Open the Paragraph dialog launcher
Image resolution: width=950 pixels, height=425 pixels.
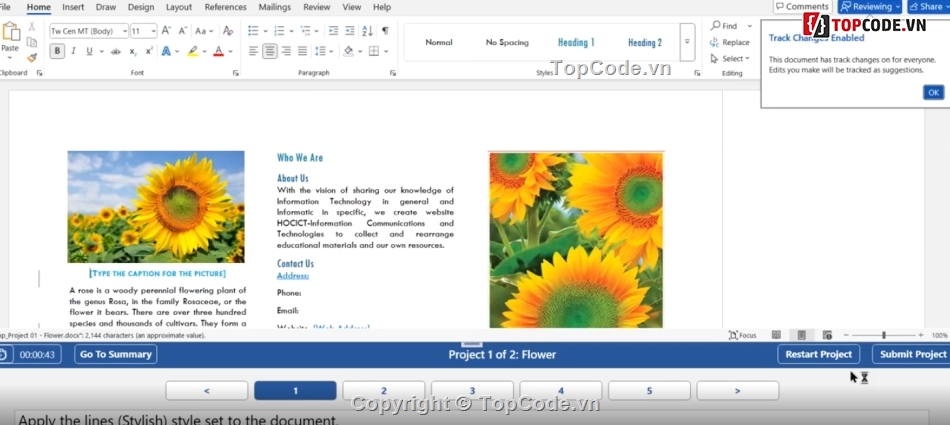point(393,73)
